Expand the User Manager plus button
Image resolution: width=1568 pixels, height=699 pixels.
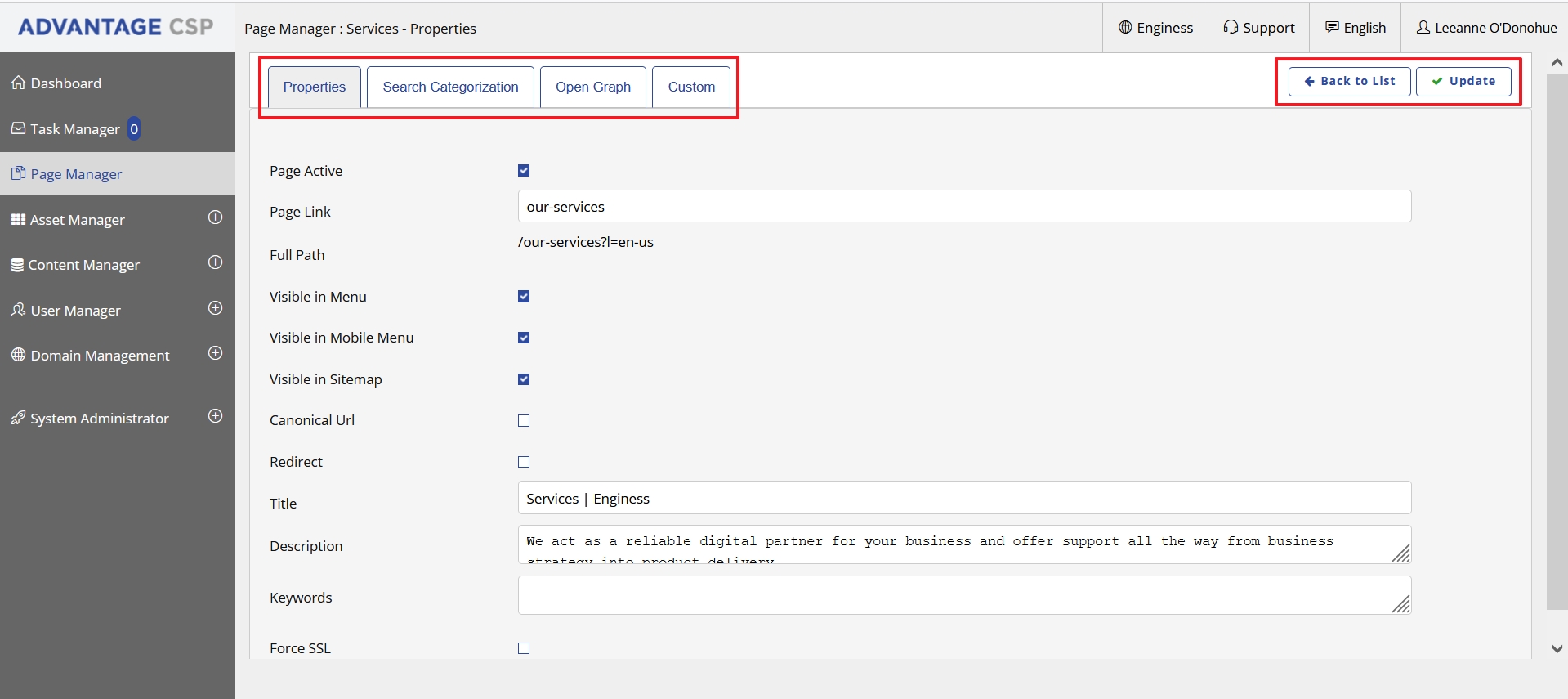point(215,308)
